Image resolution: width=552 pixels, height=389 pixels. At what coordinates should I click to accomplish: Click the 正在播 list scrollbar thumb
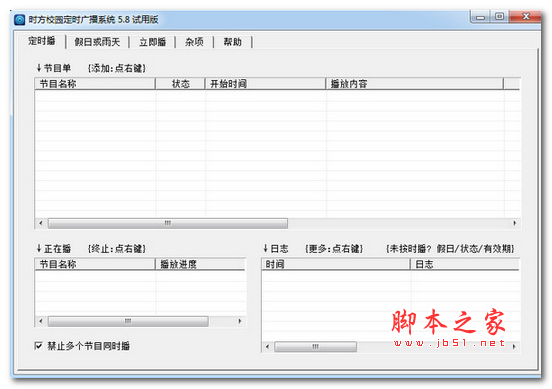pyautogui.click(x=128, y=321)
